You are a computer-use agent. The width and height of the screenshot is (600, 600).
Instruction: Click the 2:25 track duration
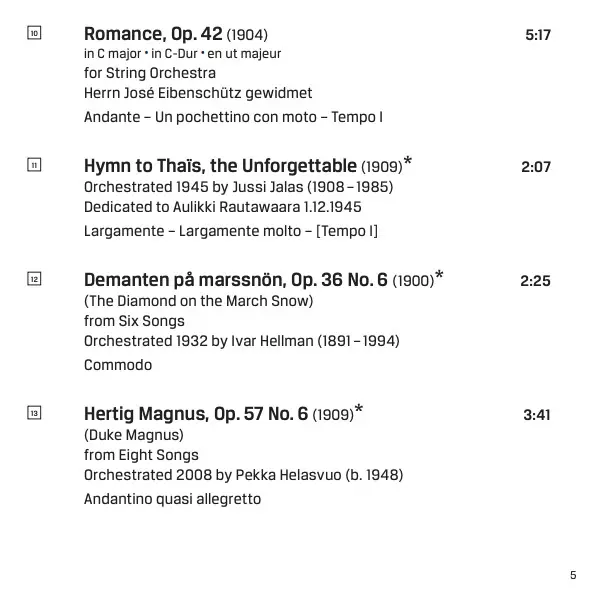tap(536, 281)
